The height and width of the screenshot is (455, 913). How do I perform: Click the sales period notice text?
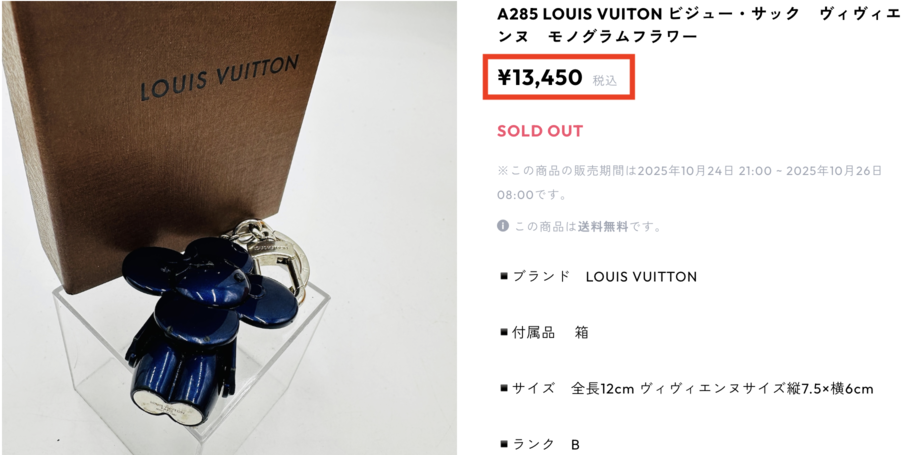(x=689, y=182)
